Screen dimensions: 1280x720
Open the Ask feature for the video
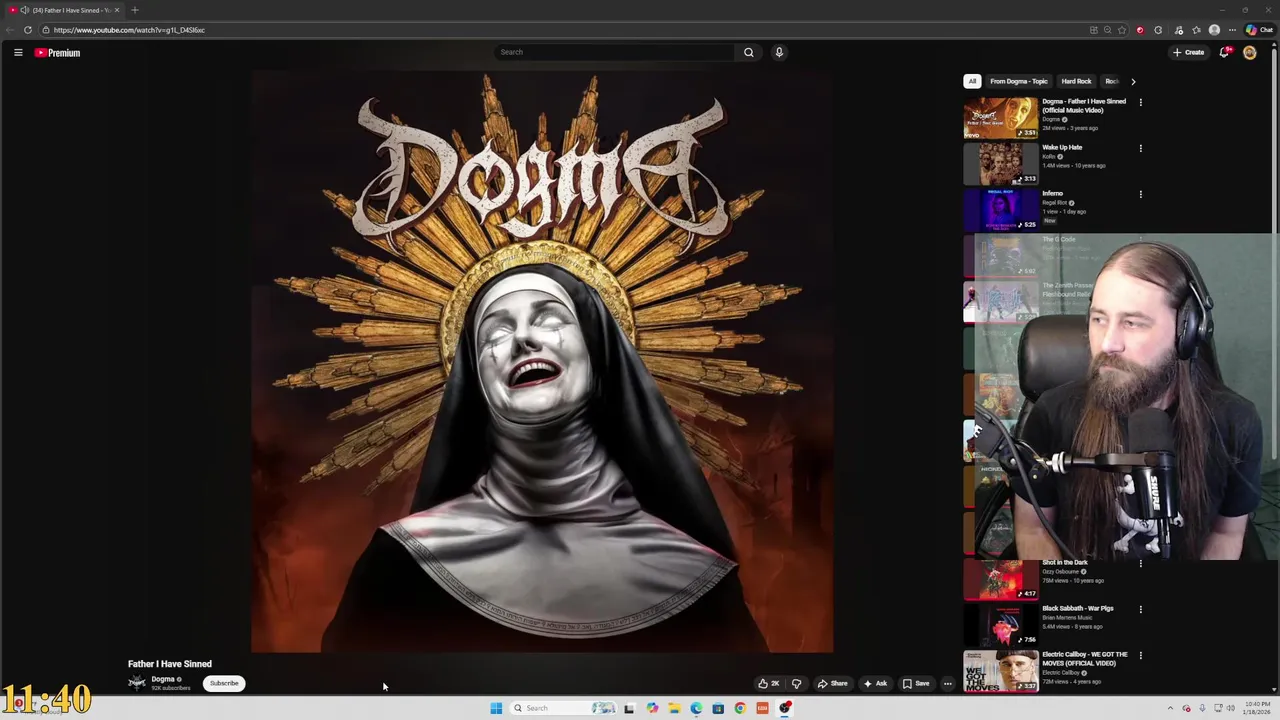click(x=875, y=684)
